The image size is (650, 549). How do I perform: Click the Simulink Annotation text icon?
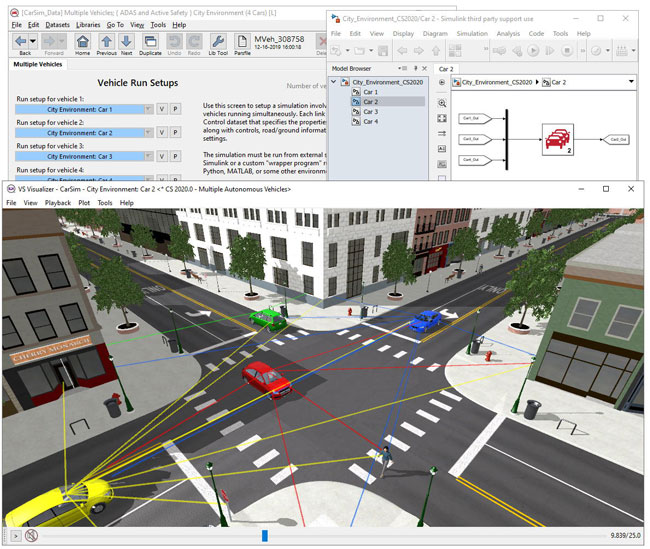pos(442,149)
